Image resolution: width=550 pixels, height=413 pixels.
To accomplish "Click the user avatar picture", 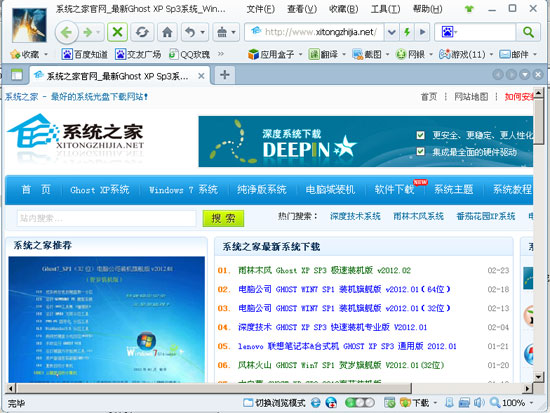I will 29,26.
